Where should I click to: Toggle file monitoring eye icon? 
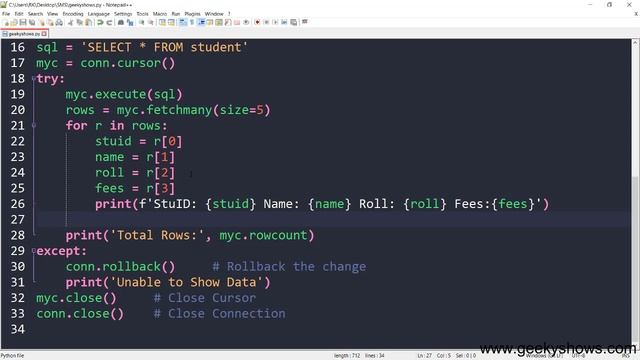[246, 22]
